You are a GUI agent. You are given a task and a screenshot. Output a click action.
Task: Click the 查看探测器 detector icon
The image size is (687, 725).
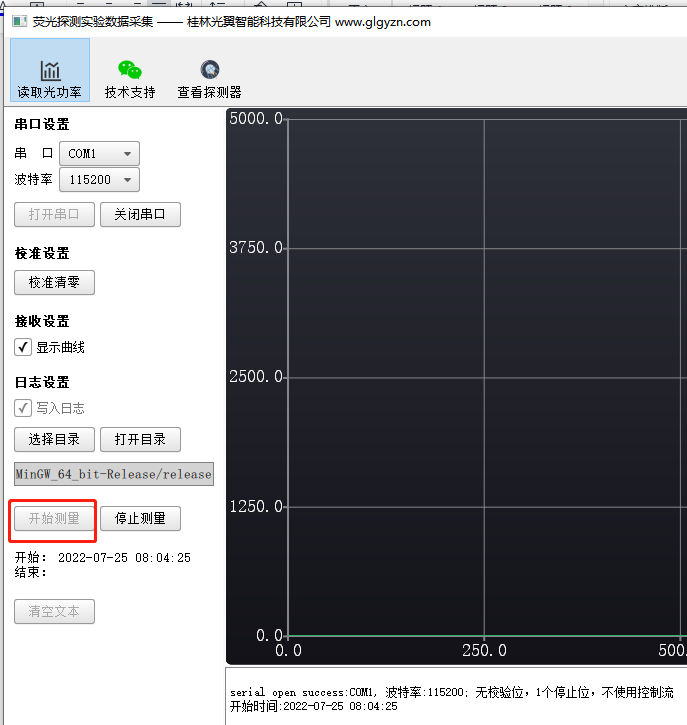(x=209, y=71)
